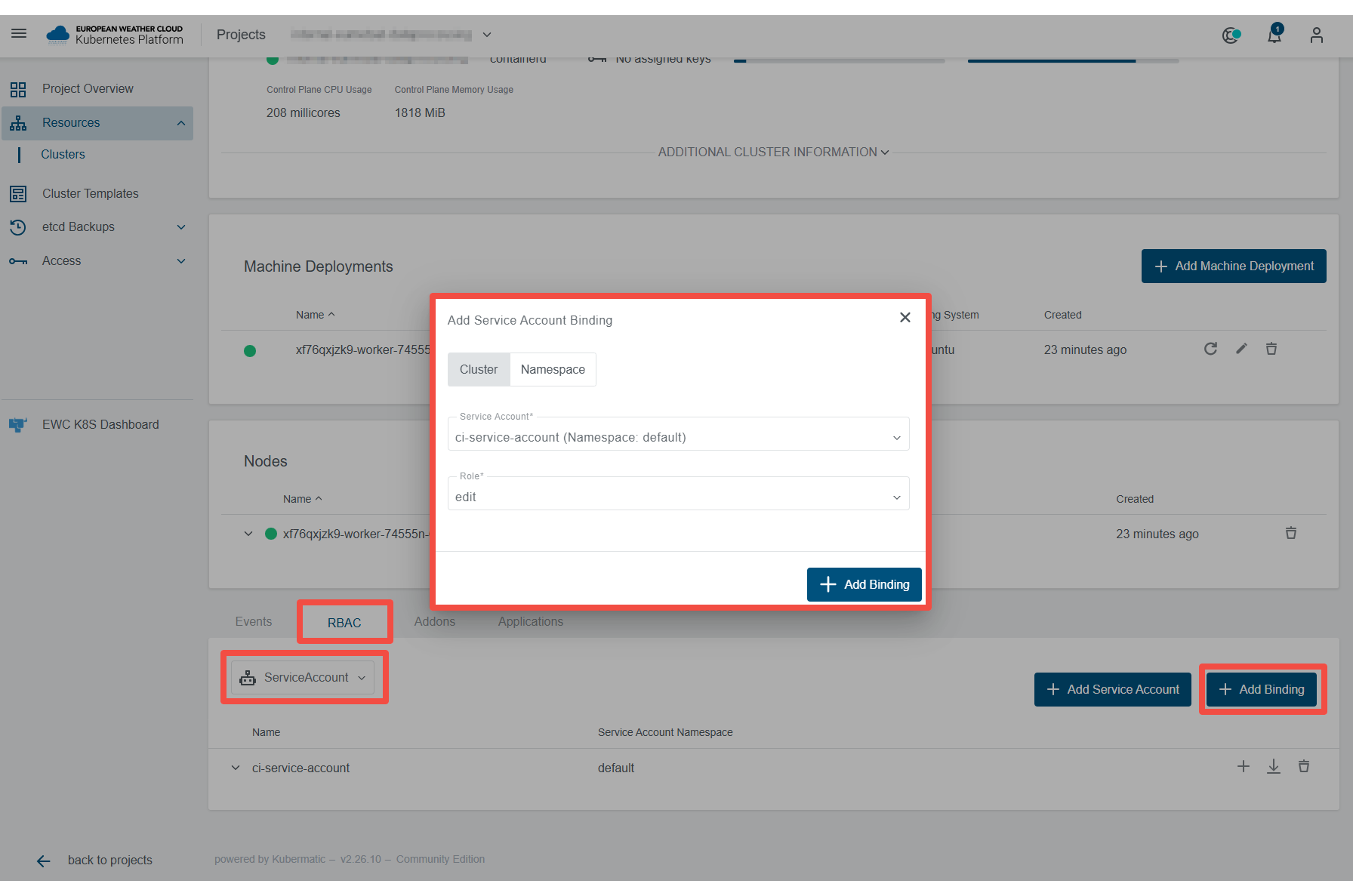Expand the etcd Backups menu
Image resolution: width=1353 pixels, height=896 pixels.
(181, 227)
